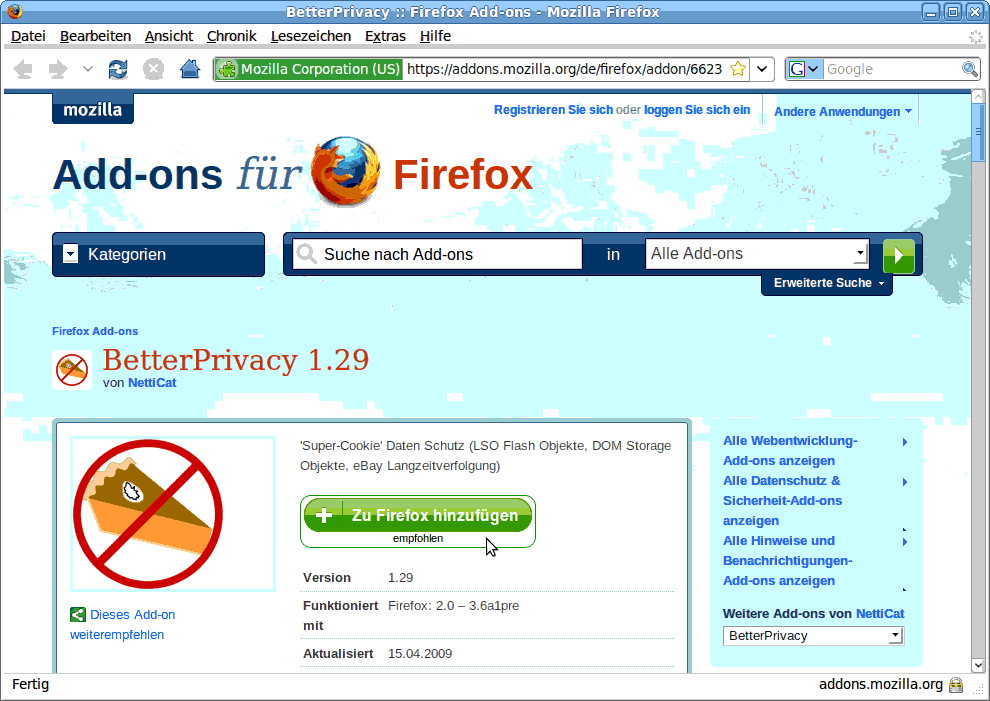Open the Extras menu
Viewport: 990px width, 701px height.
[385, 36]
